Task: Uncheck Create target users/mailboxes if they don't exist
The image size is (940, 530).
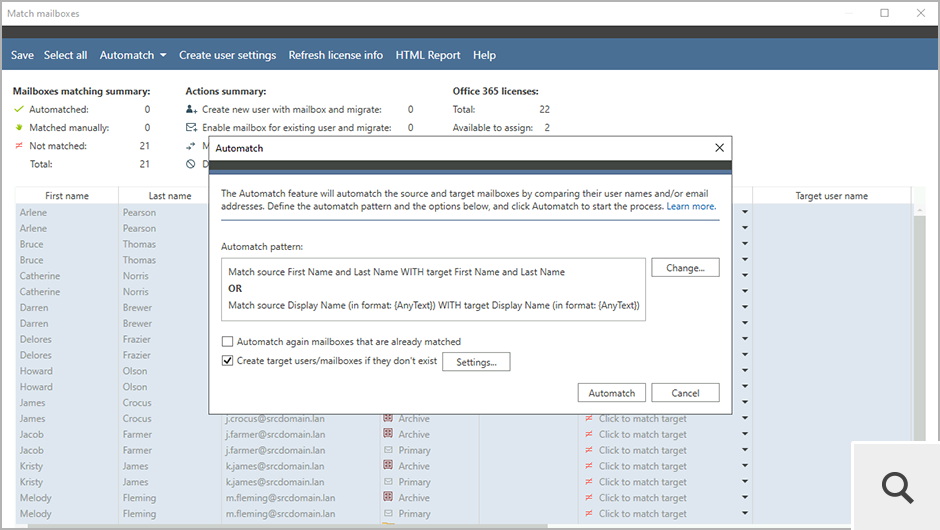Action: tap(228, 361)
